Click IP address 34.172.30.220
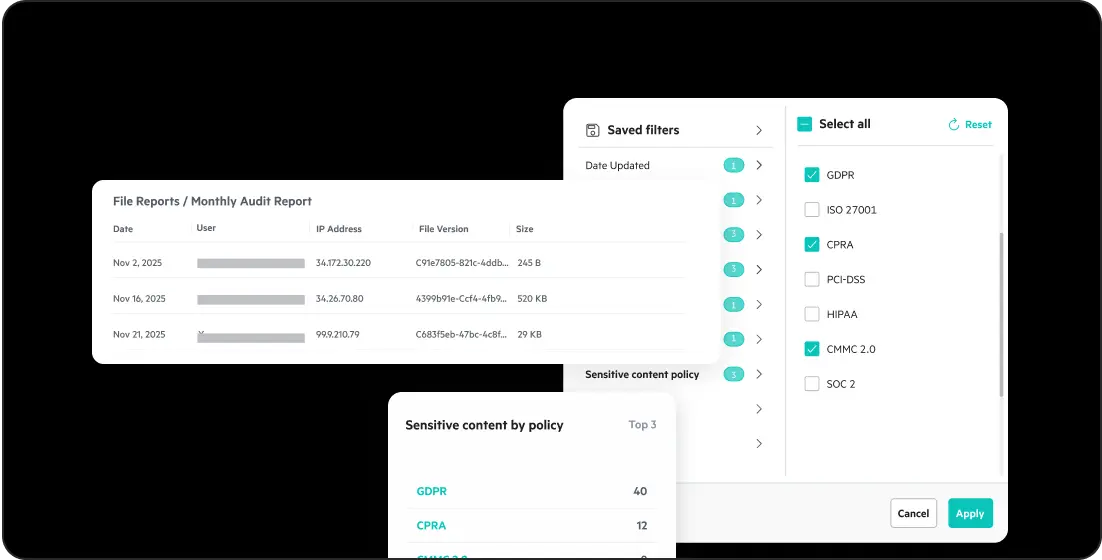 coord(343,263)
